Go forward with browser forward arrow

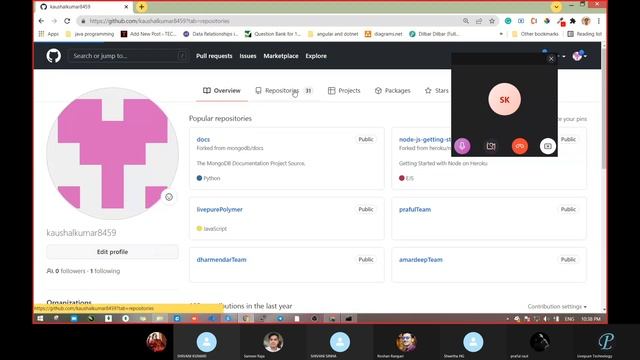click(x=54, y=21)
